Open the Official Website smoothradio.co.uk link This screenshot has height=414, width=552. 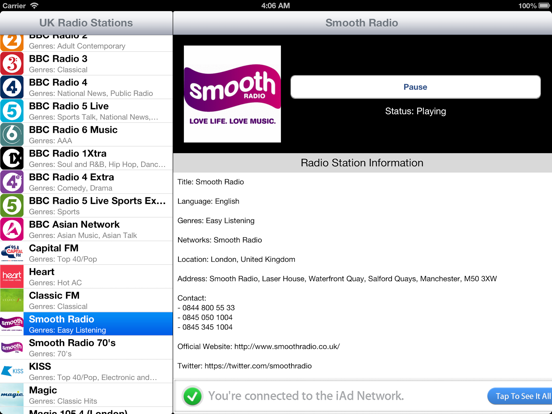[287, 346]
